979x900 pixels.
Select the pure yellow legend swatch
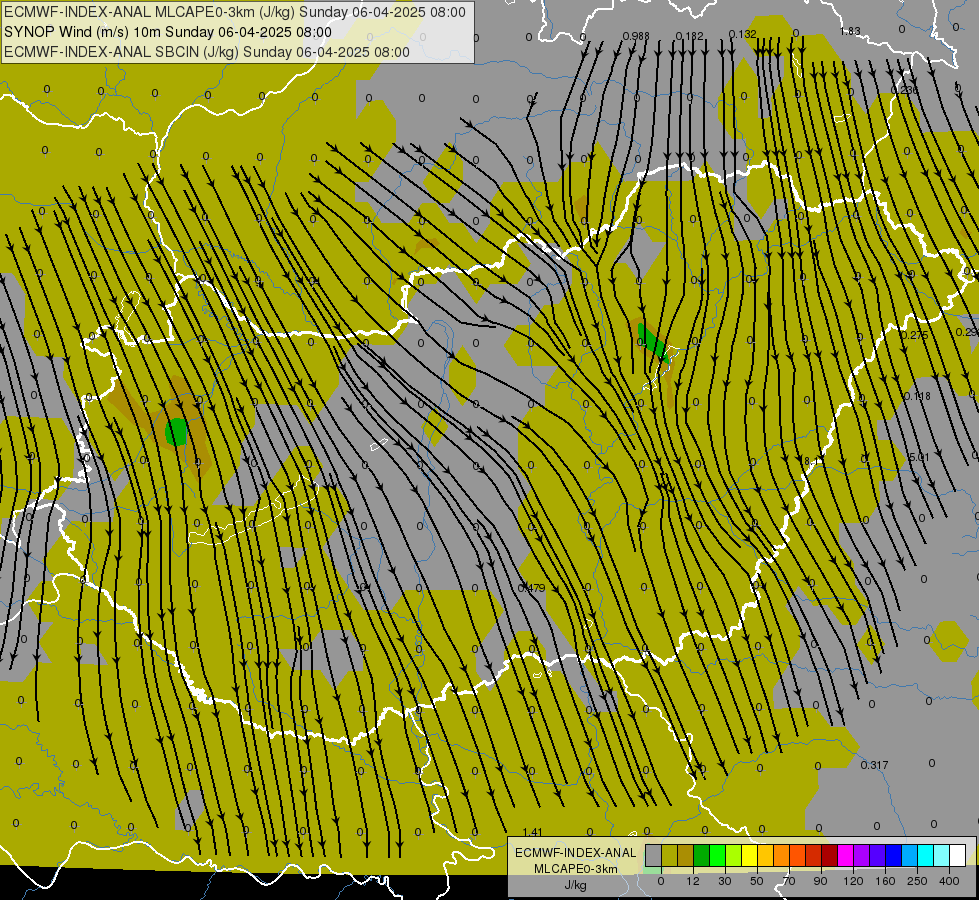click(x=750, y=855)
